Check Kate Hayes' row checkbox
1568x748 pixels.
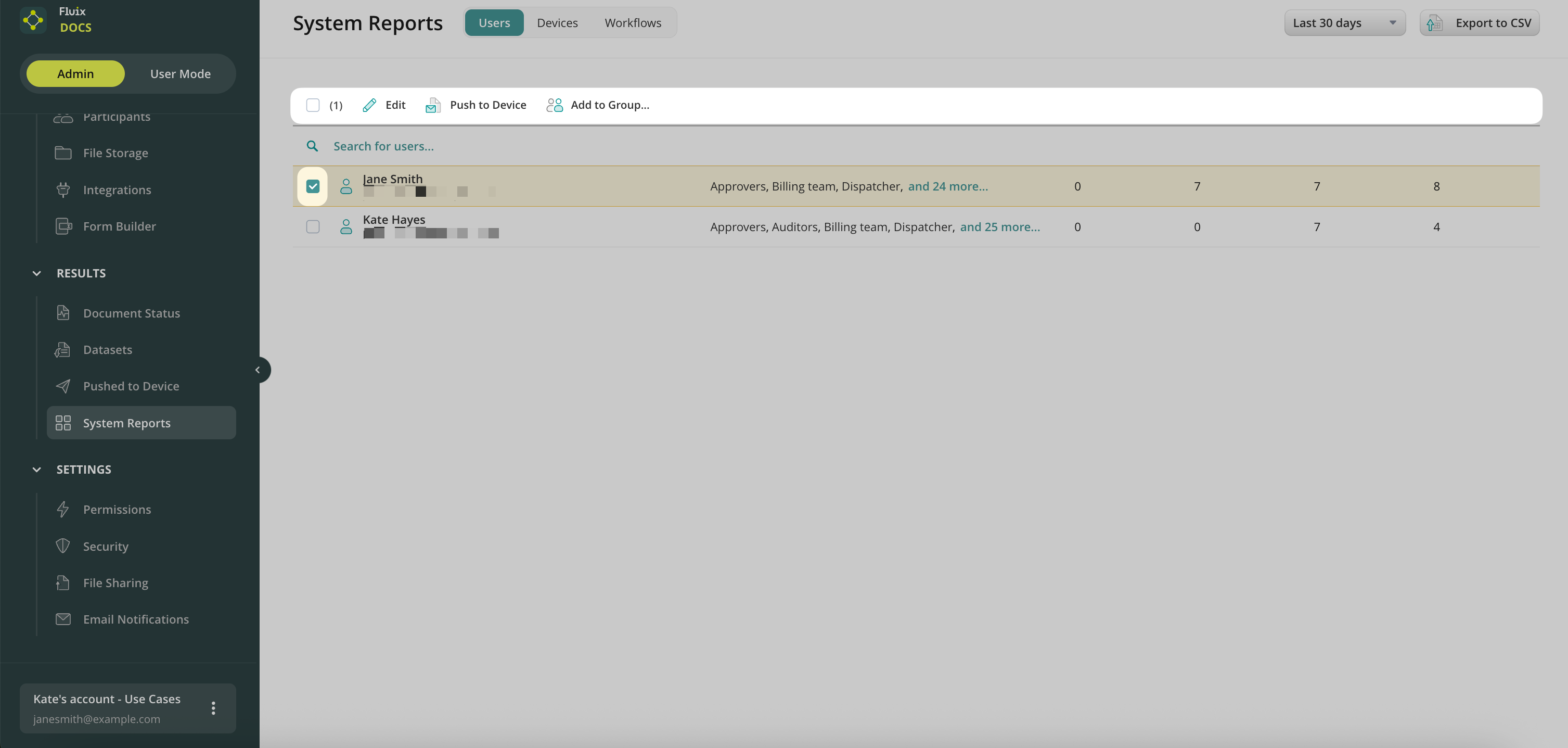coord(313,226)
